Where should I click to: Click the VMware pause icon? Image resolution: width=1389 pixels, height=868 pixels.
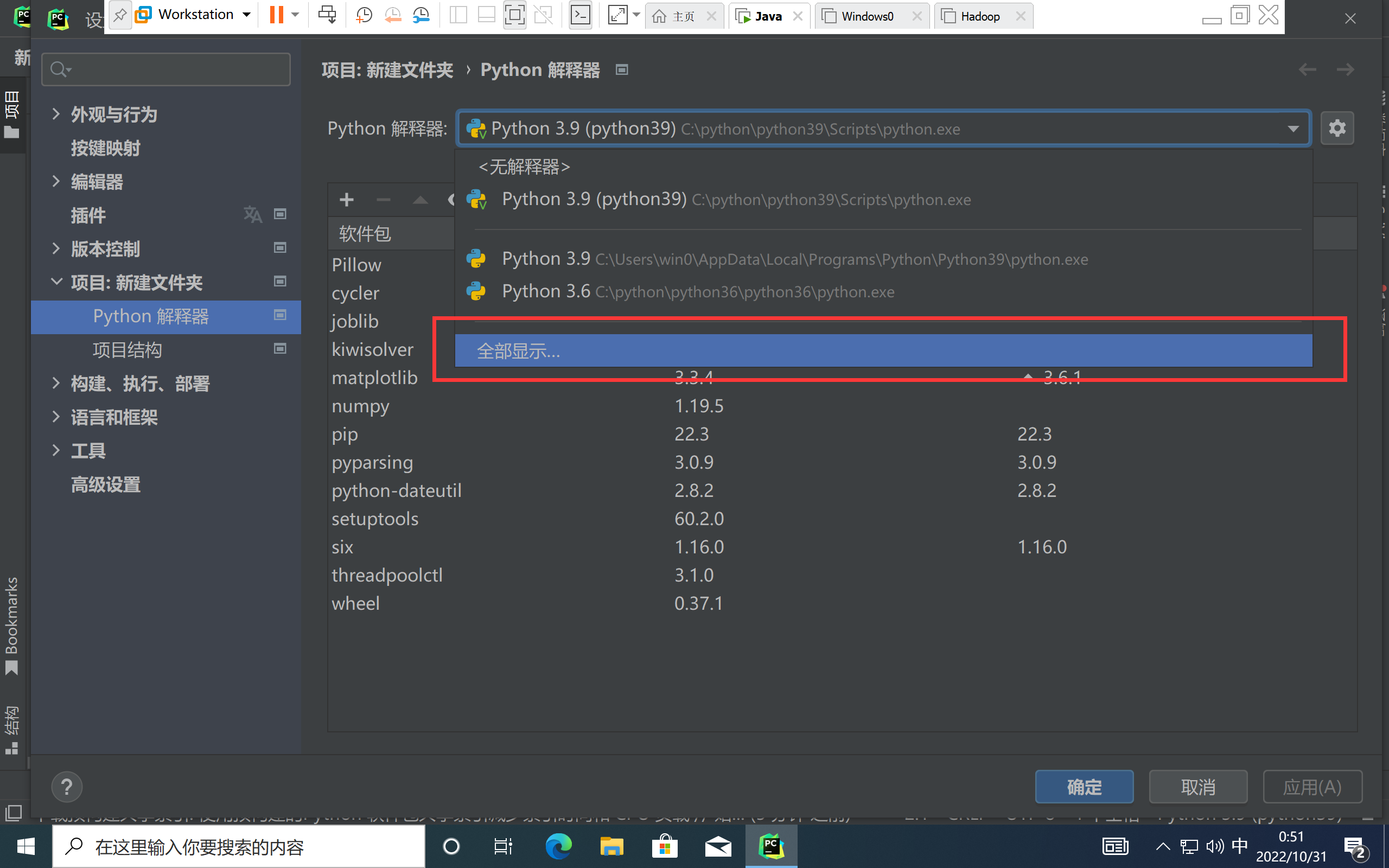pos(277,15)
